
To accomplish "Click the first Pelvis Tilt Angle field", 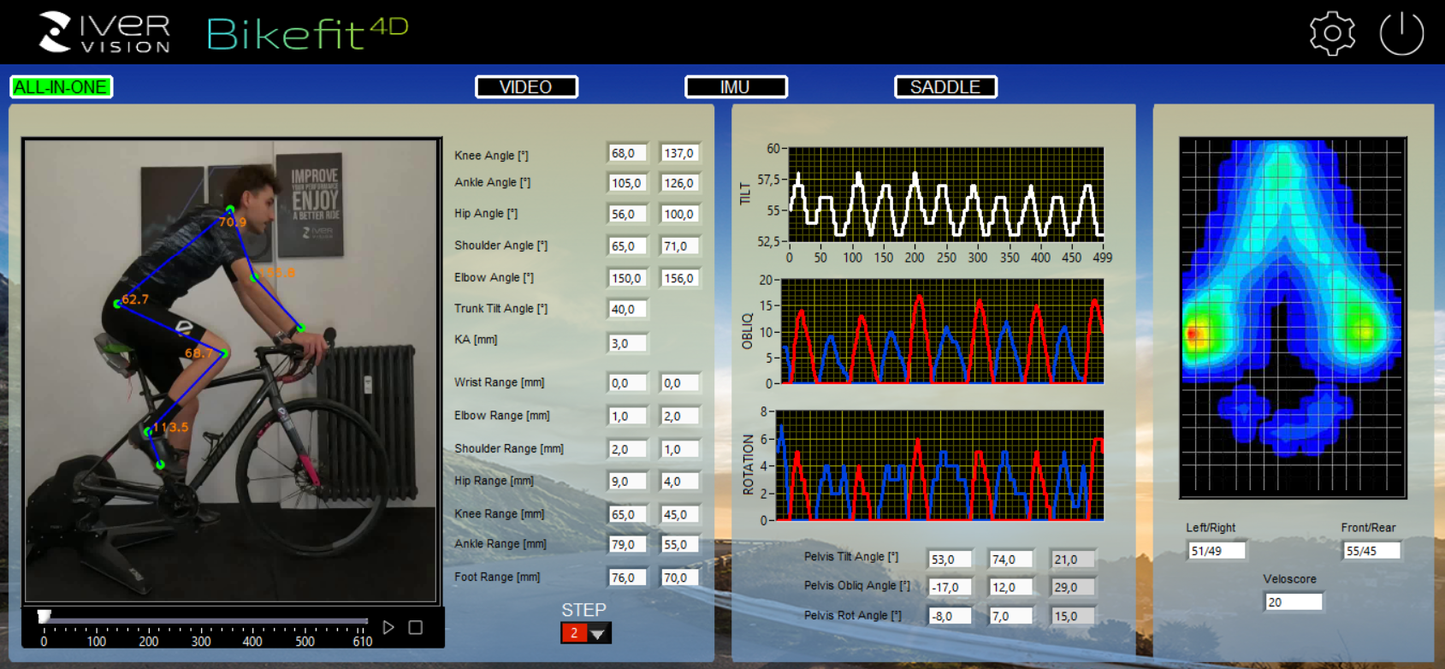I will 948,558.
